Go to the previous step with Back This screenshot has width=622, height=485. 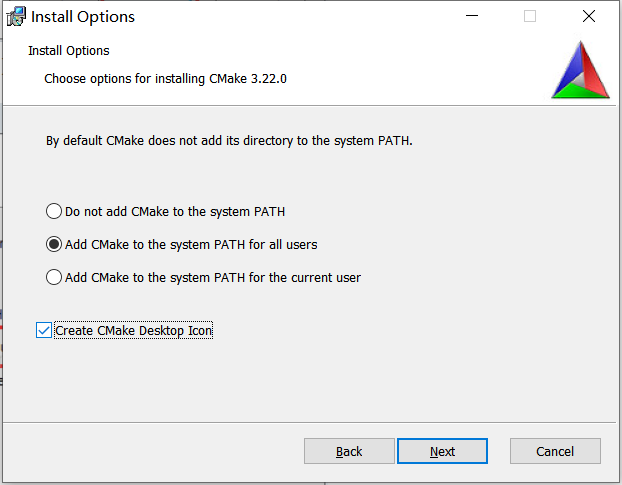pos(349,451)
